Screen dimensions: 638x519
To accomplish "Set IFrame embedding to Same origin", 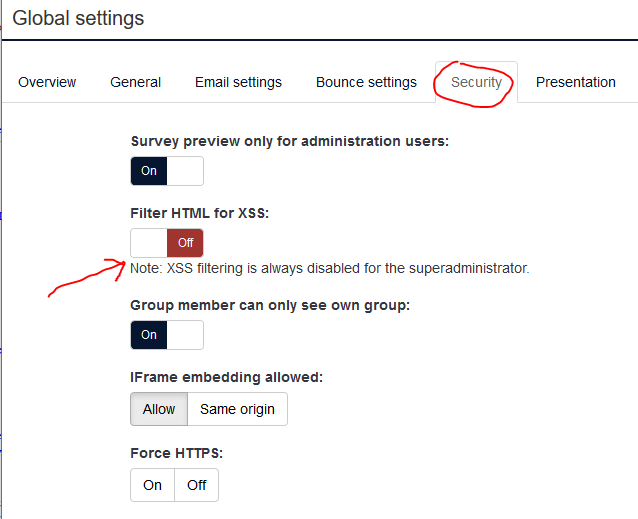I will pos(238,409).
